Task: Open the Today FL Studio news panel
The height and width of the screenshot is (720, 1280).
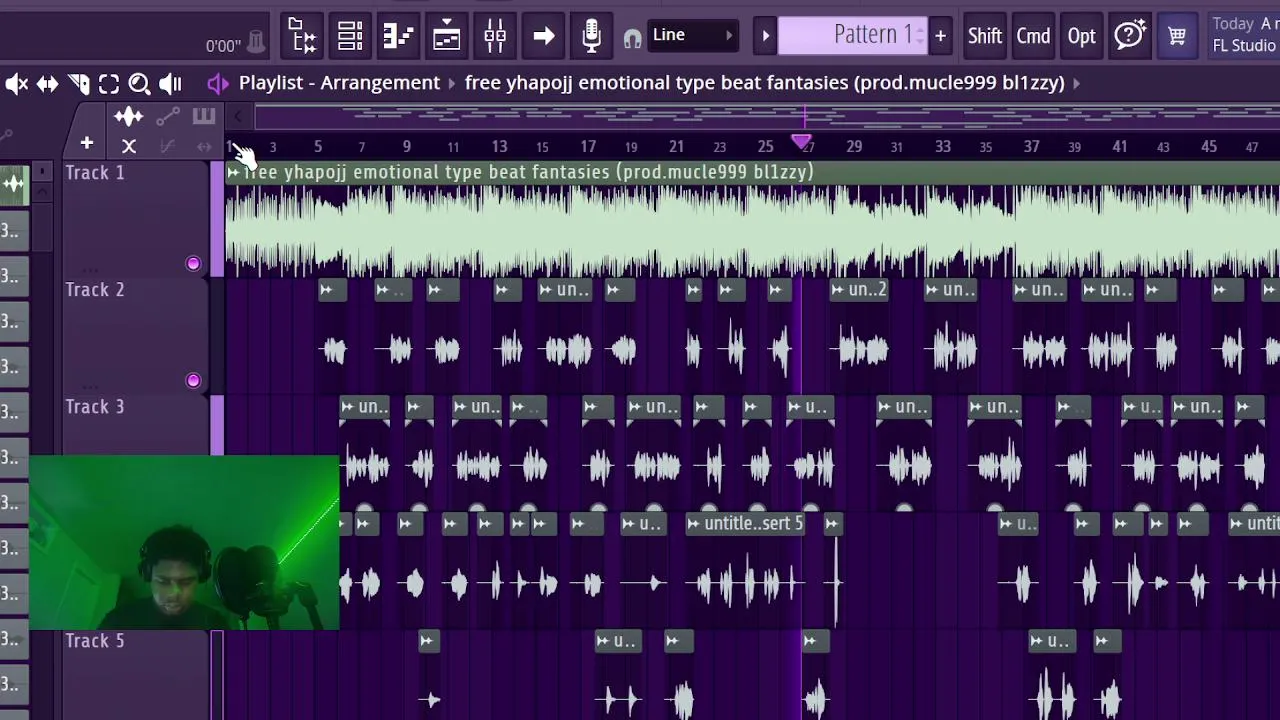Action: (x=1243, y=35)
